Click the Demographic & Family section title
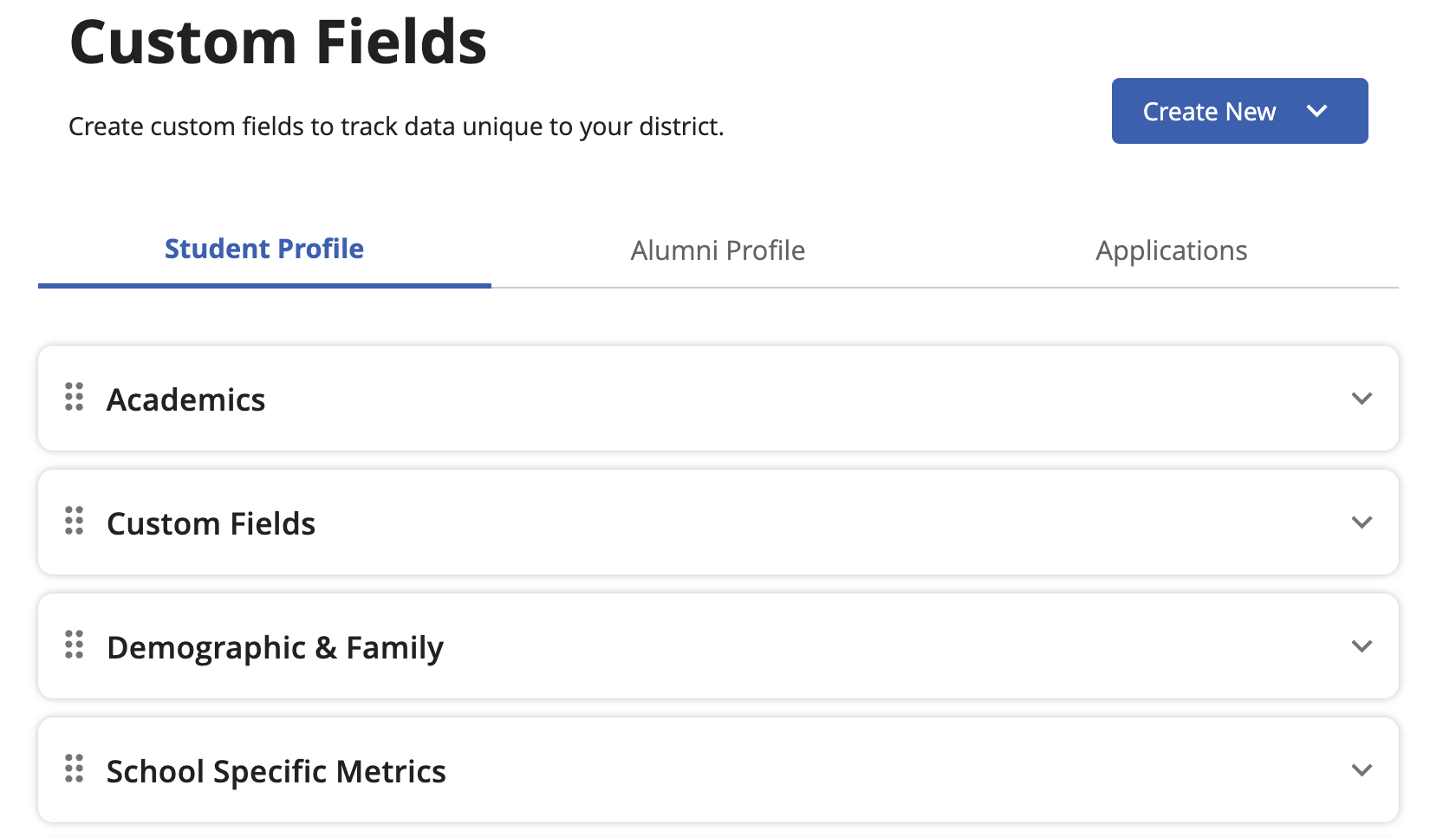 tap(275, 647)
